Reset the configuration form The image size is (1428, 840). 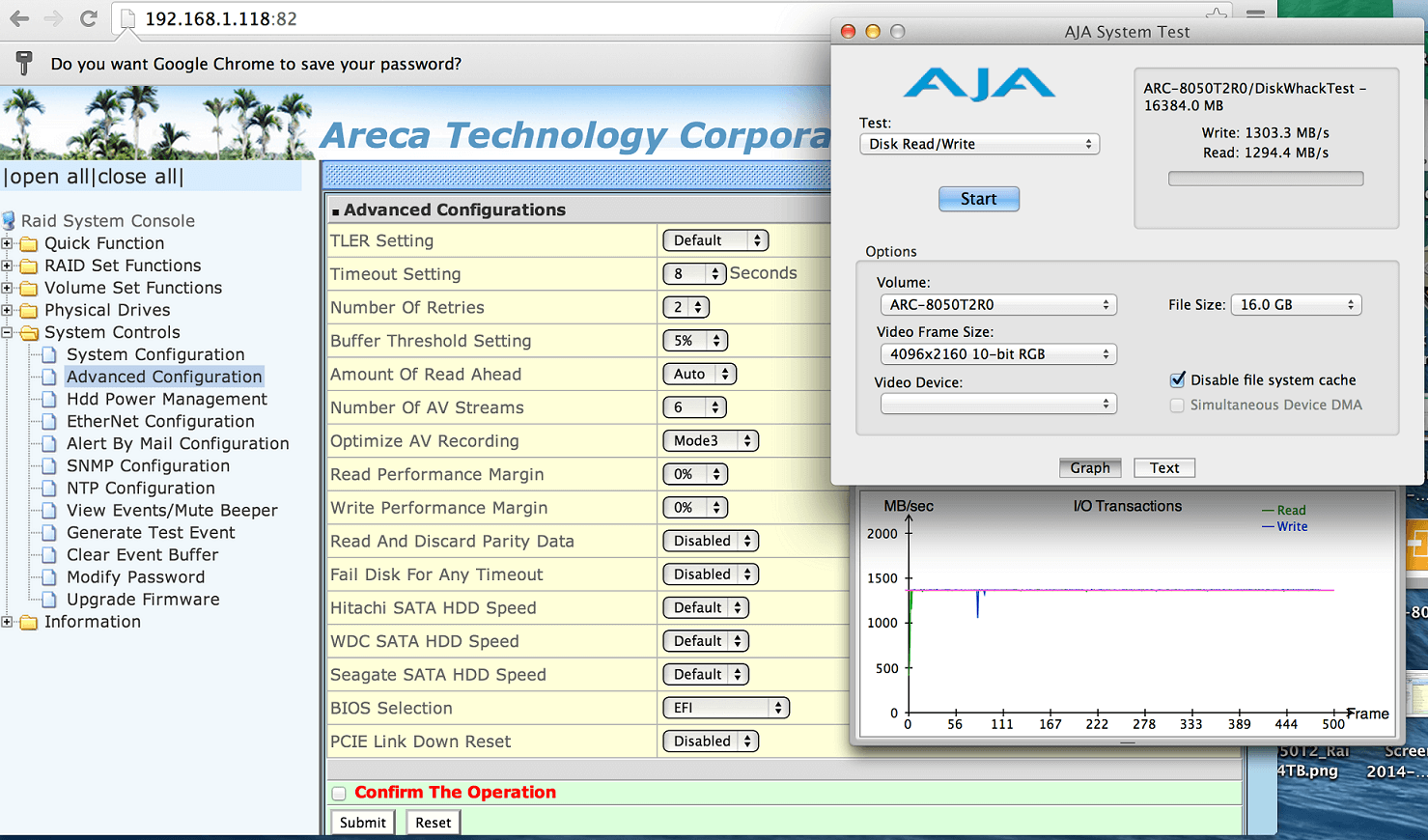pyautogui.click(x=434, y=823)
